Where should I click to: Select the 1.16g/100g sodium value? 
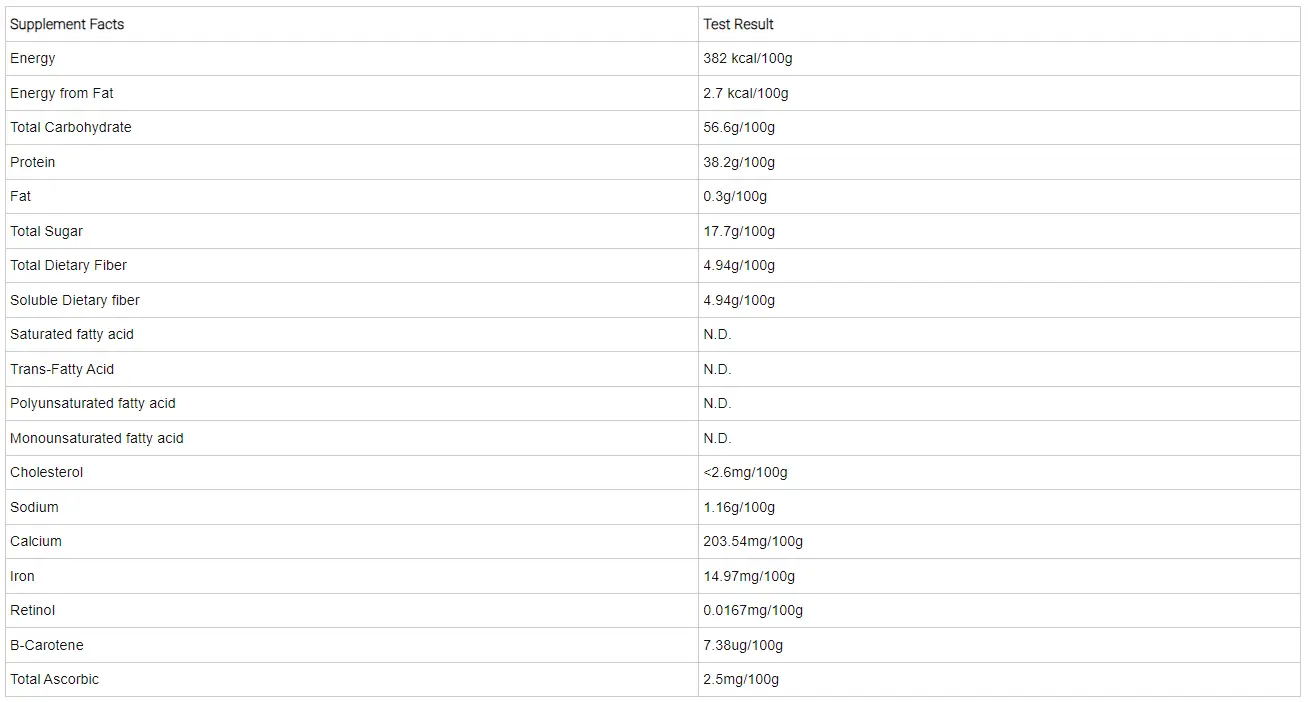click(739, 507)
